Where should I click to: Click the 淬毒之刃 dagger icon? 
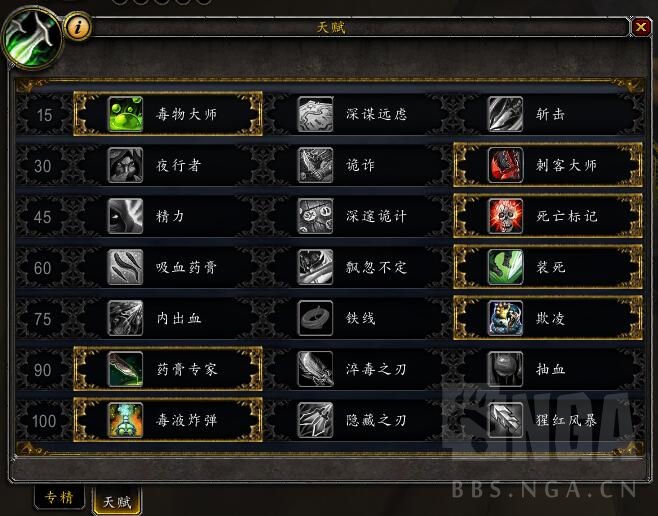pyautogui.click(x=315, y=369)
